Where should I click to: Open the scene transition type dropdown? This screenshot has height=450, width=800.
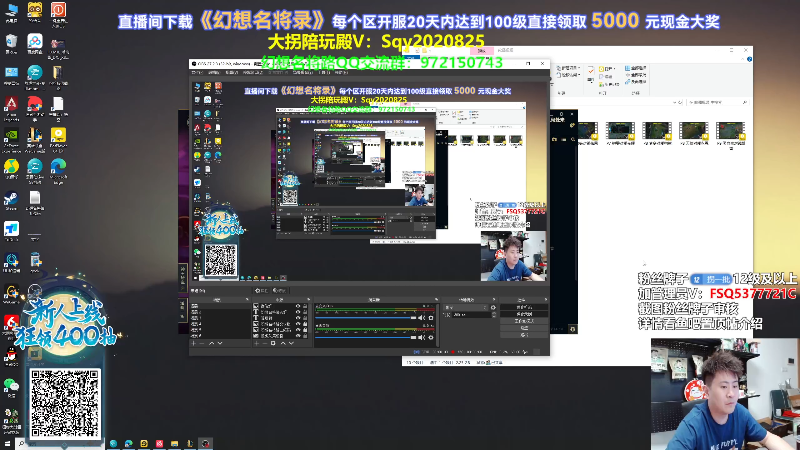pos(466,308)
